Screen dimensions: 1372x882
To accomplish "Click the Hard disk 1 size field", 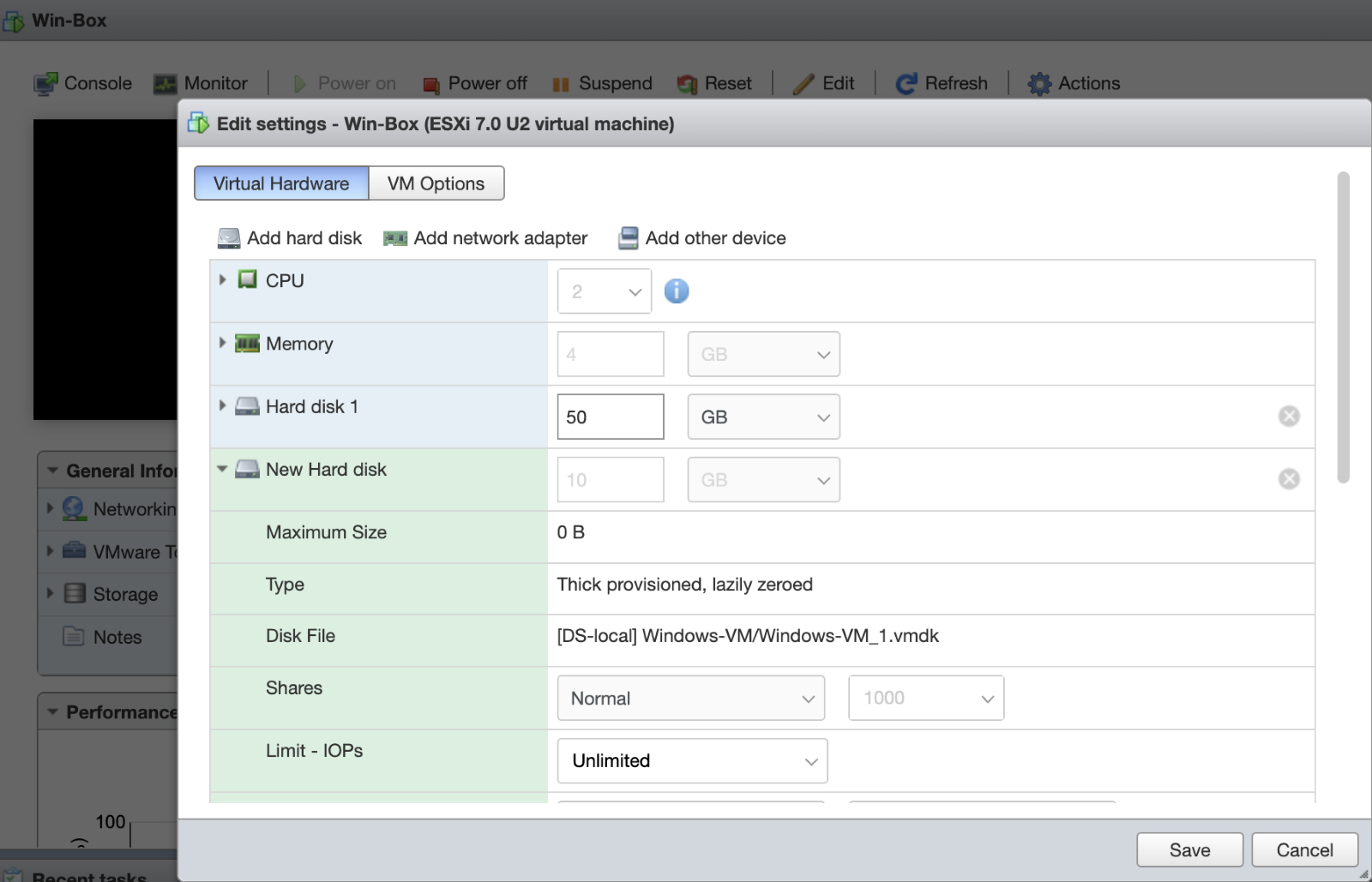I will point(611,417).
